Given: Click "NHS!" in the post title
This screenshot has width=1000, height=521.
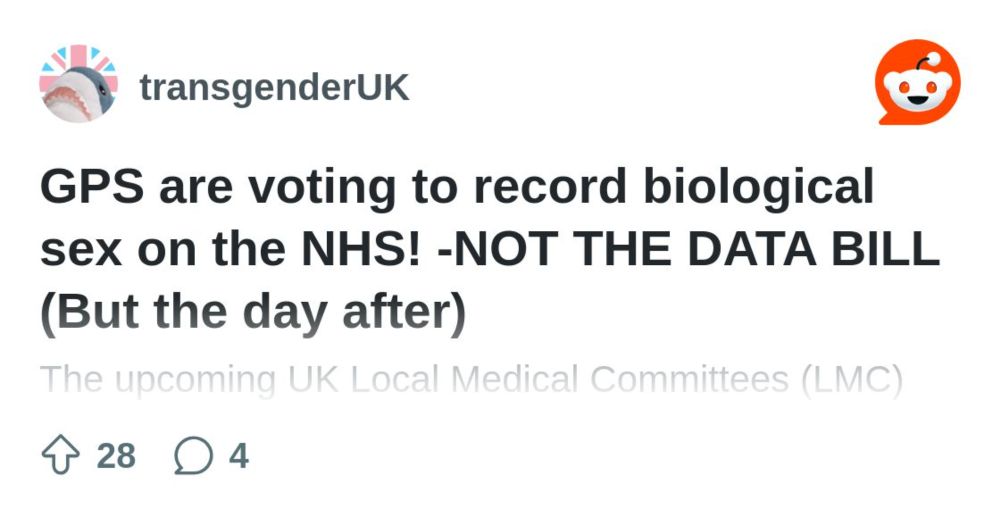Looking at the screenshot, I should pyautogui.click(x=360, y=249).
